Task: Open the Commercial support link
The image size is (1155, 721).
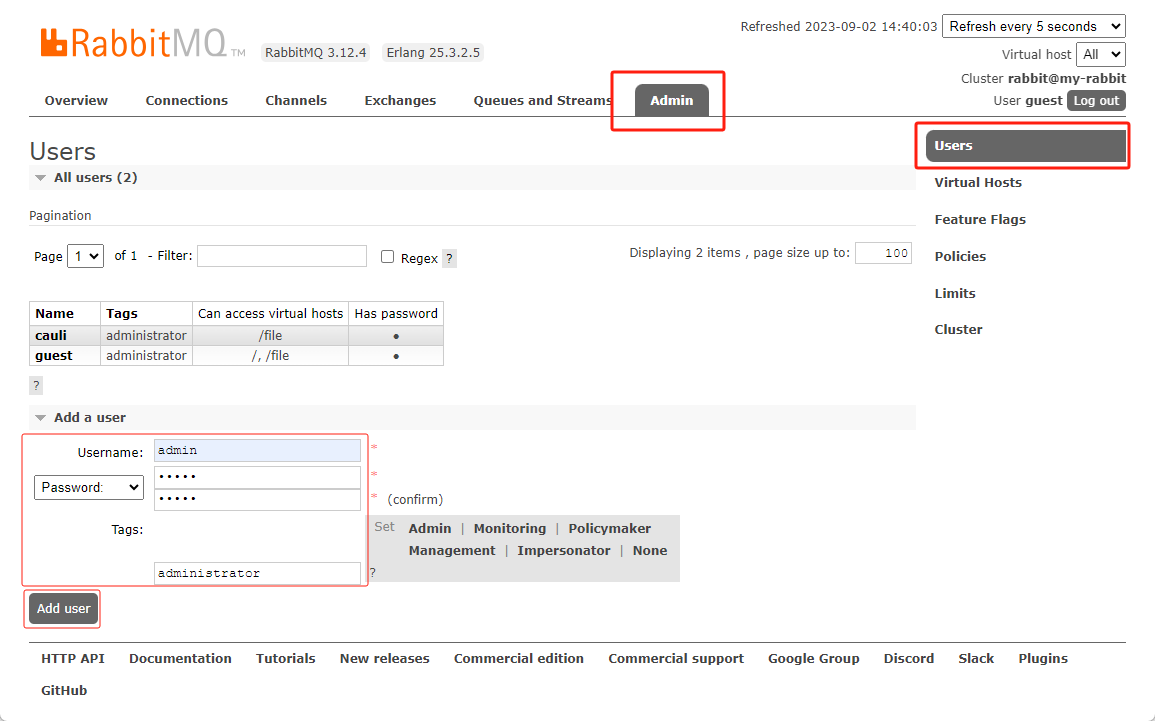Action: tap(676, 658)
